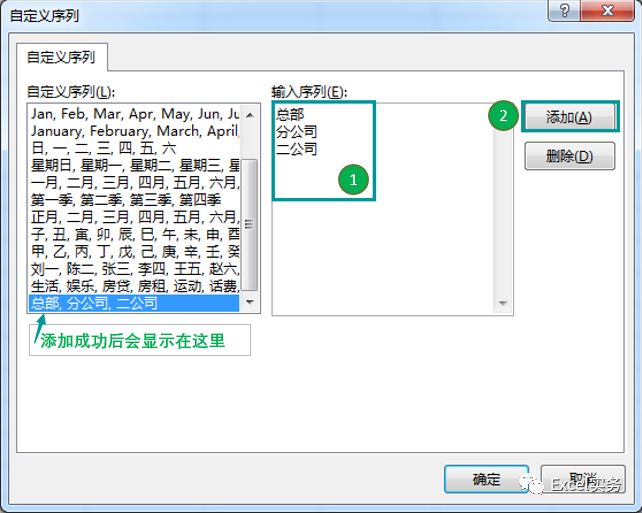Click the list scrollbar up arrow

pos(250,113)
